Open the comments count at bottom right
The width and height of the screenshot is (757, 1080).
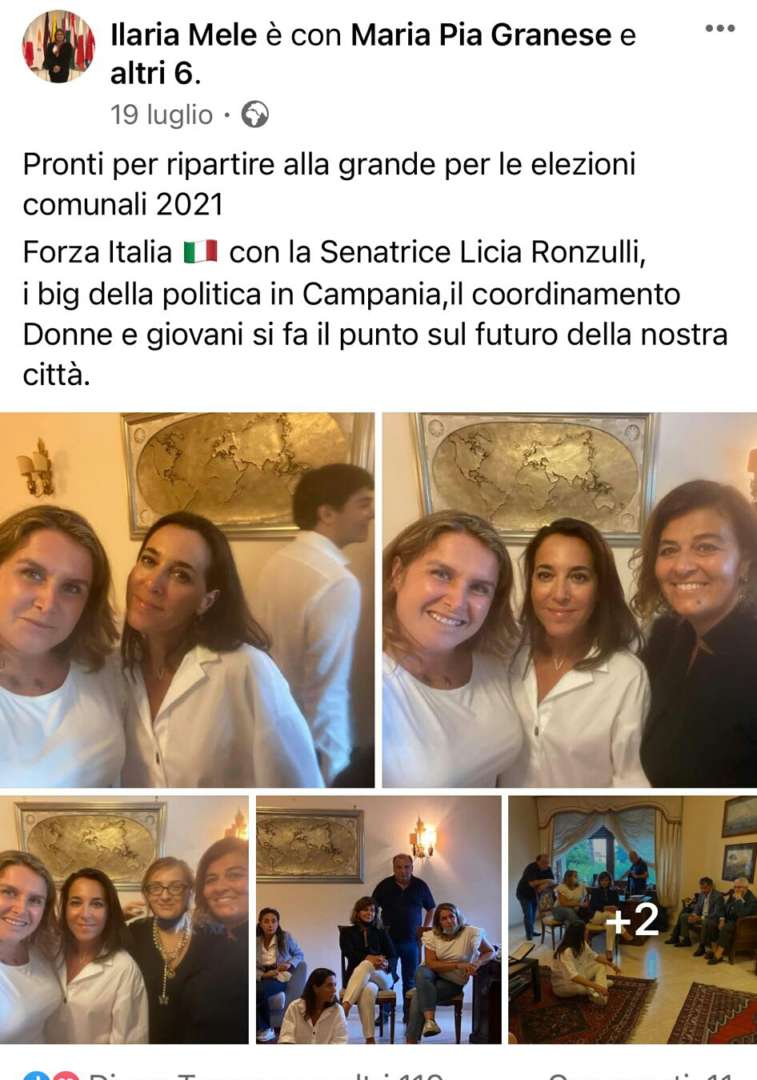pyautogui.click(x=641, y=1076)
